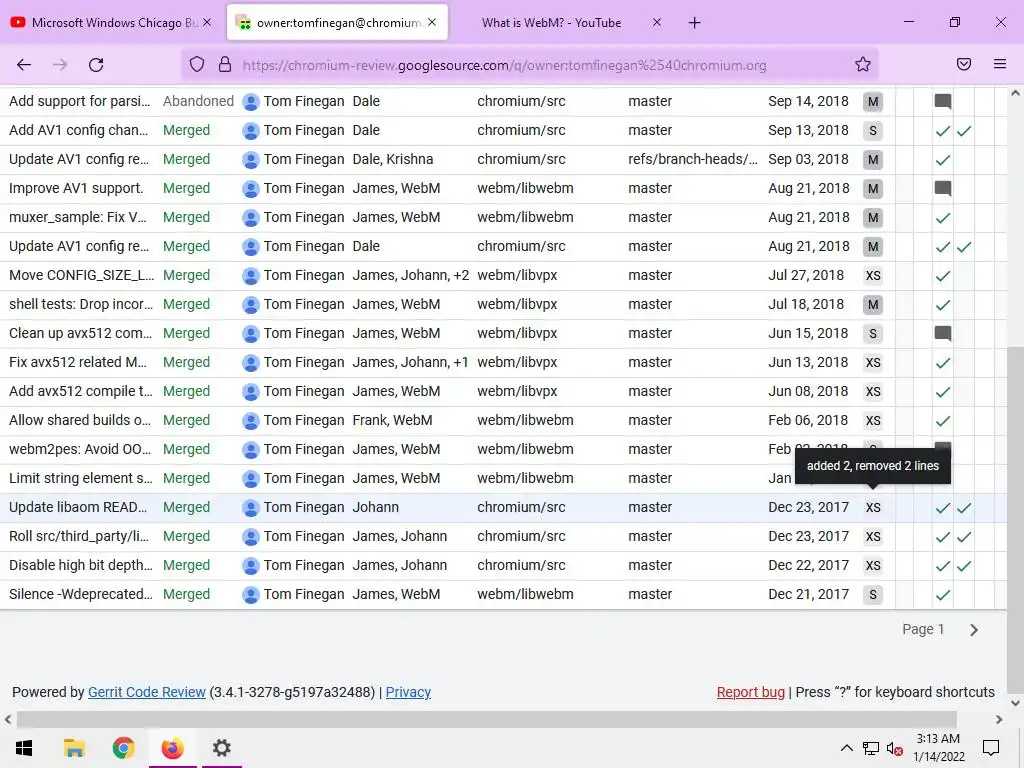Viewport: 1024px width, 768px height.
Task: Click 'webm/libwebm' repo in Feb 06, 2018 row
Action: click(525, 420)
